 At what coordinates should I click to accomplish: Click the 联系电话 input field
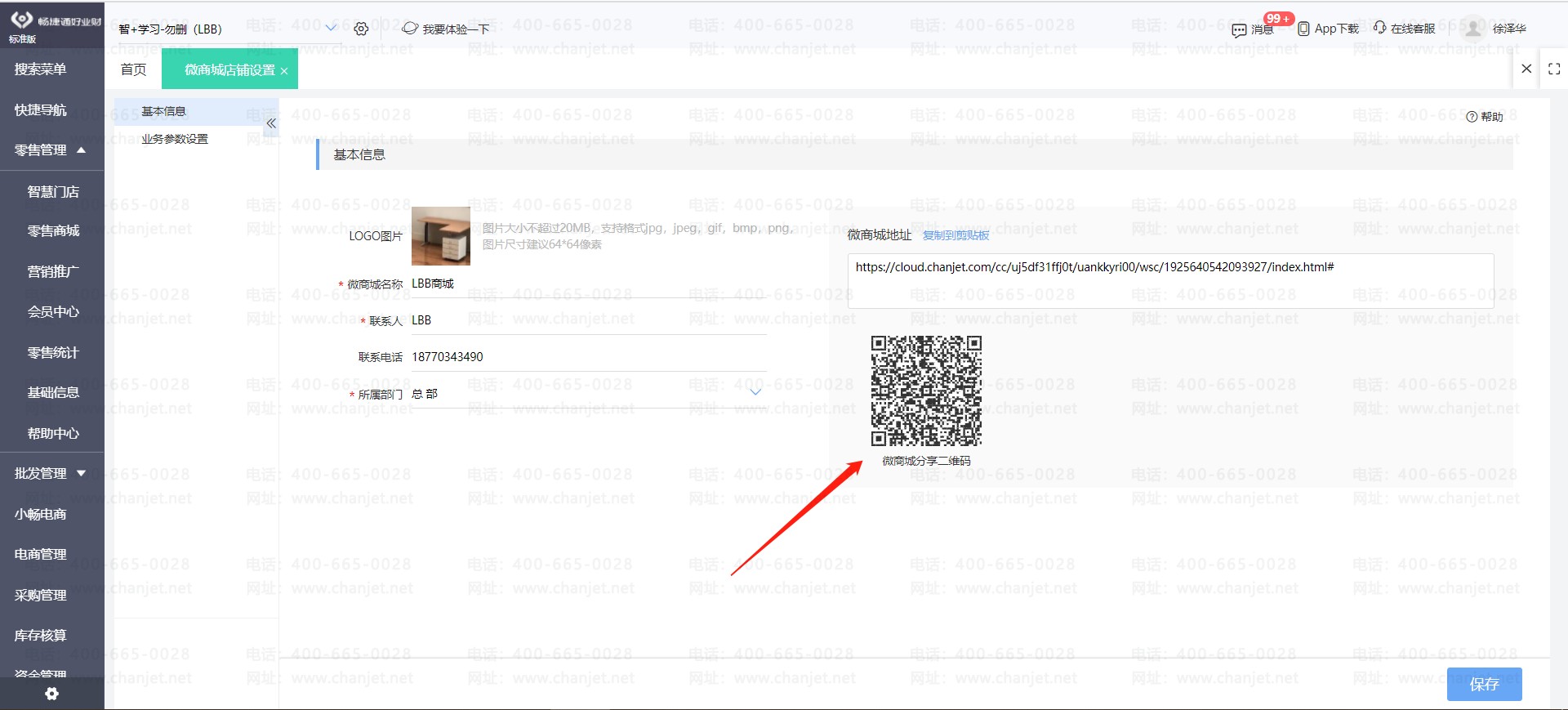[x=589, y=357]
